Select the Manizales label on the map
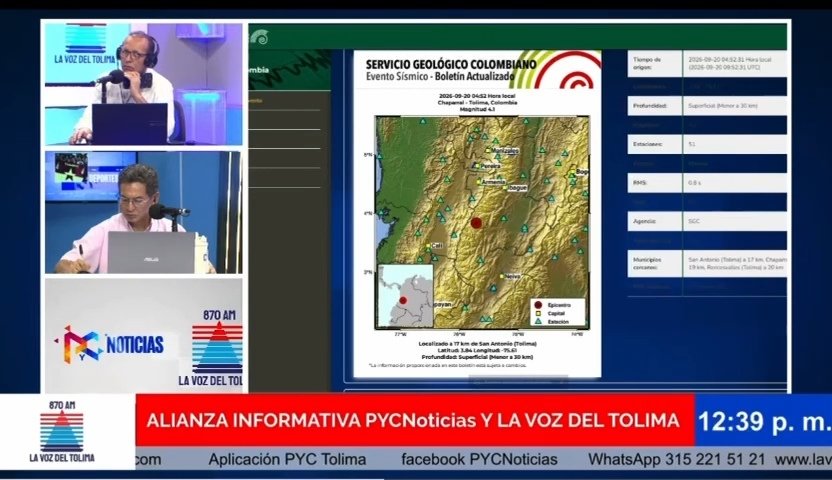 [x=506, y=151]
